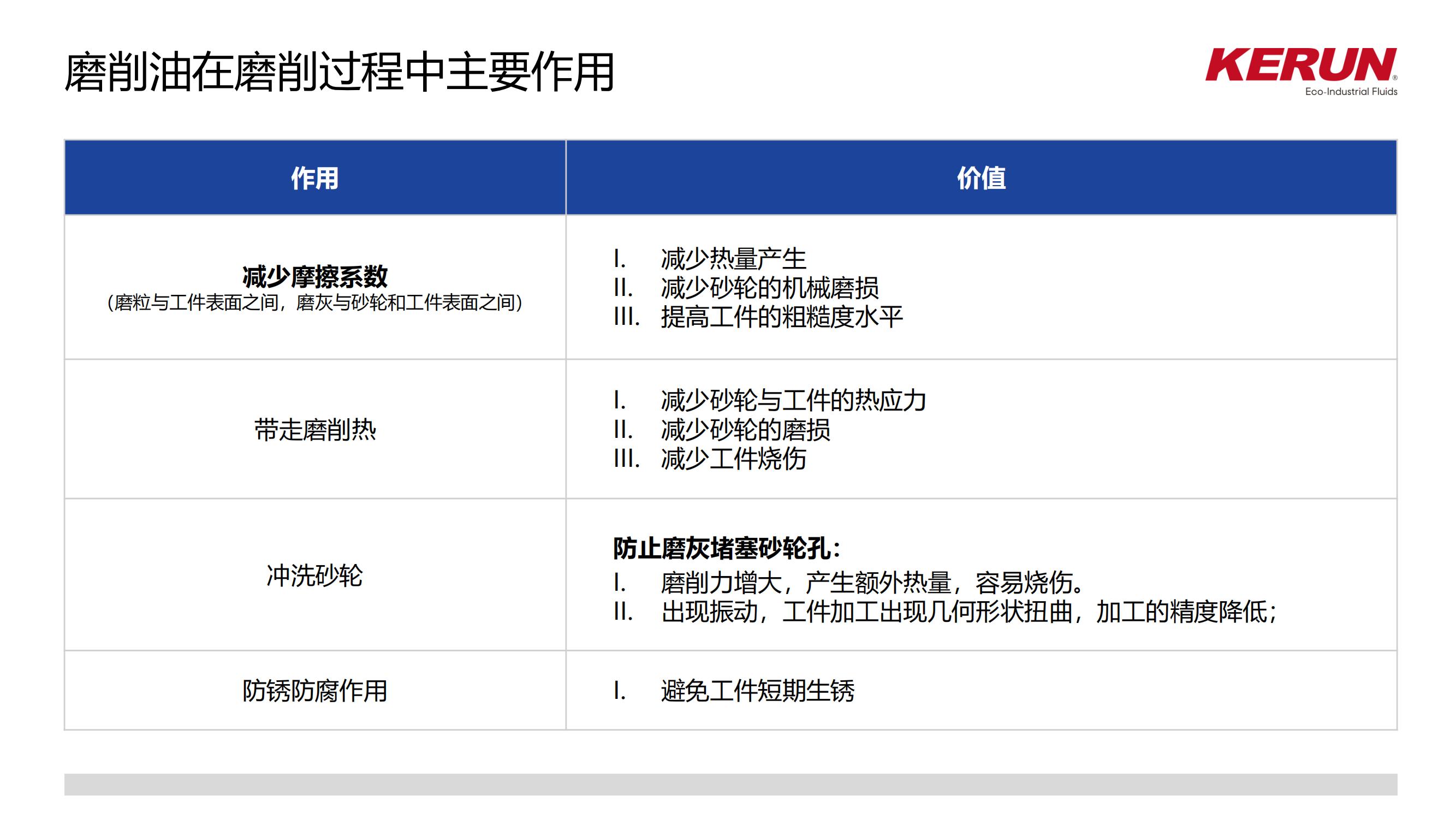Click the subtitle 磨粒与工件表面之间，磨灰与砂轮和工件表面之间
Viewport: 1456px width, 819px height.
click(315, 303)
